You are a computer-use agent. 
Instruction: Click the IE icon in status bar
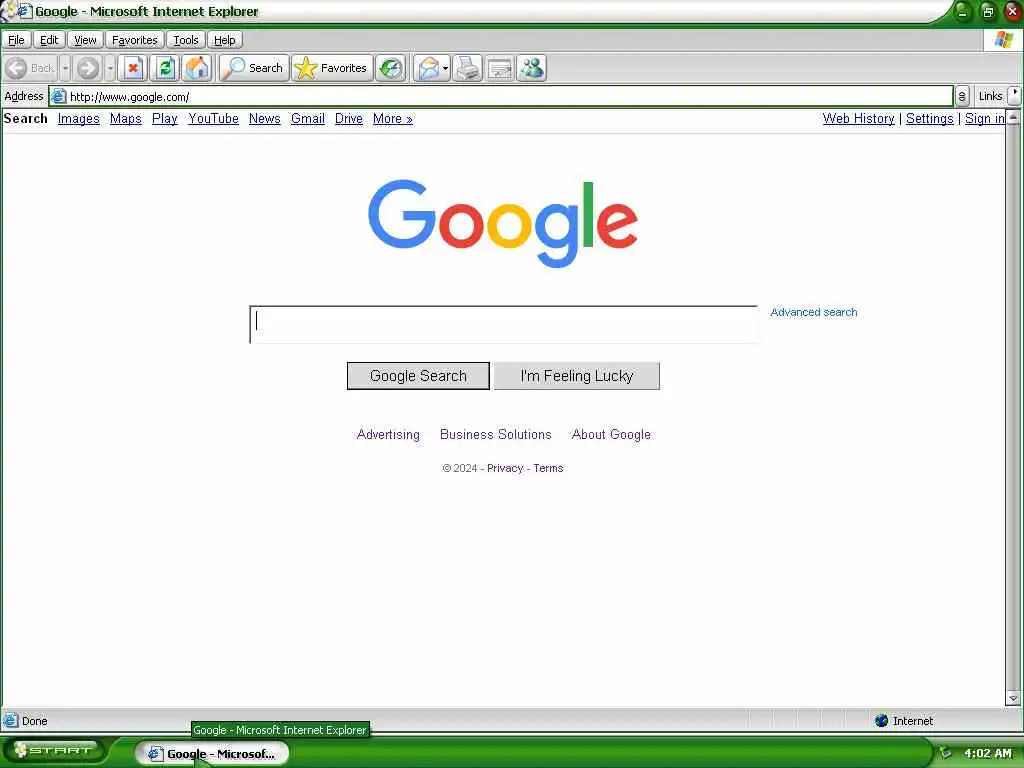[x=10, y=720]
